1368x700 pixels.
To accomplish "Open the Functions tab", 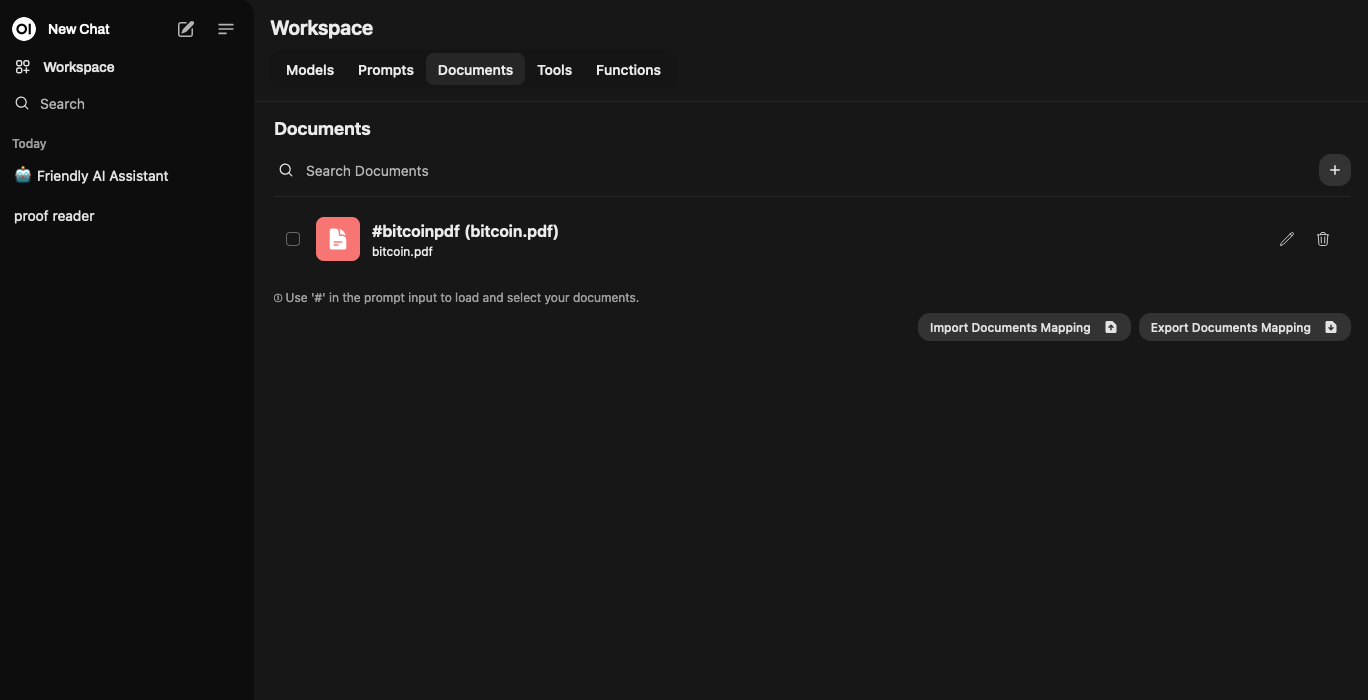I will click(628, 70).
